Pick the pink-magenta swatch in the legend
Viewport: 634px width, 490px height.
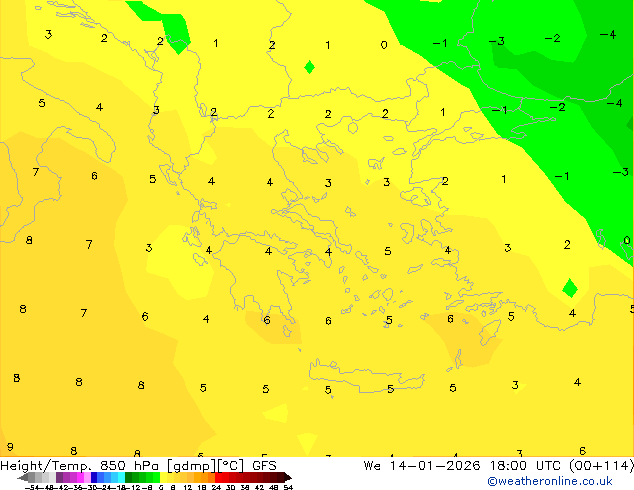[x=80, y=477]
